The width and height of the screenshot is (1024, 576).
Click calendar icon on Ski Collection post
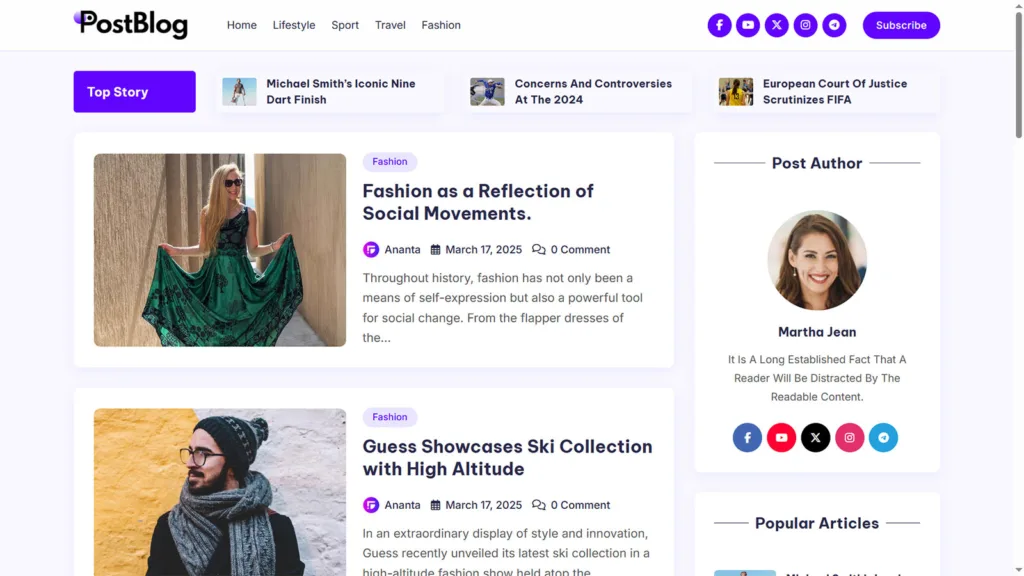436,505
